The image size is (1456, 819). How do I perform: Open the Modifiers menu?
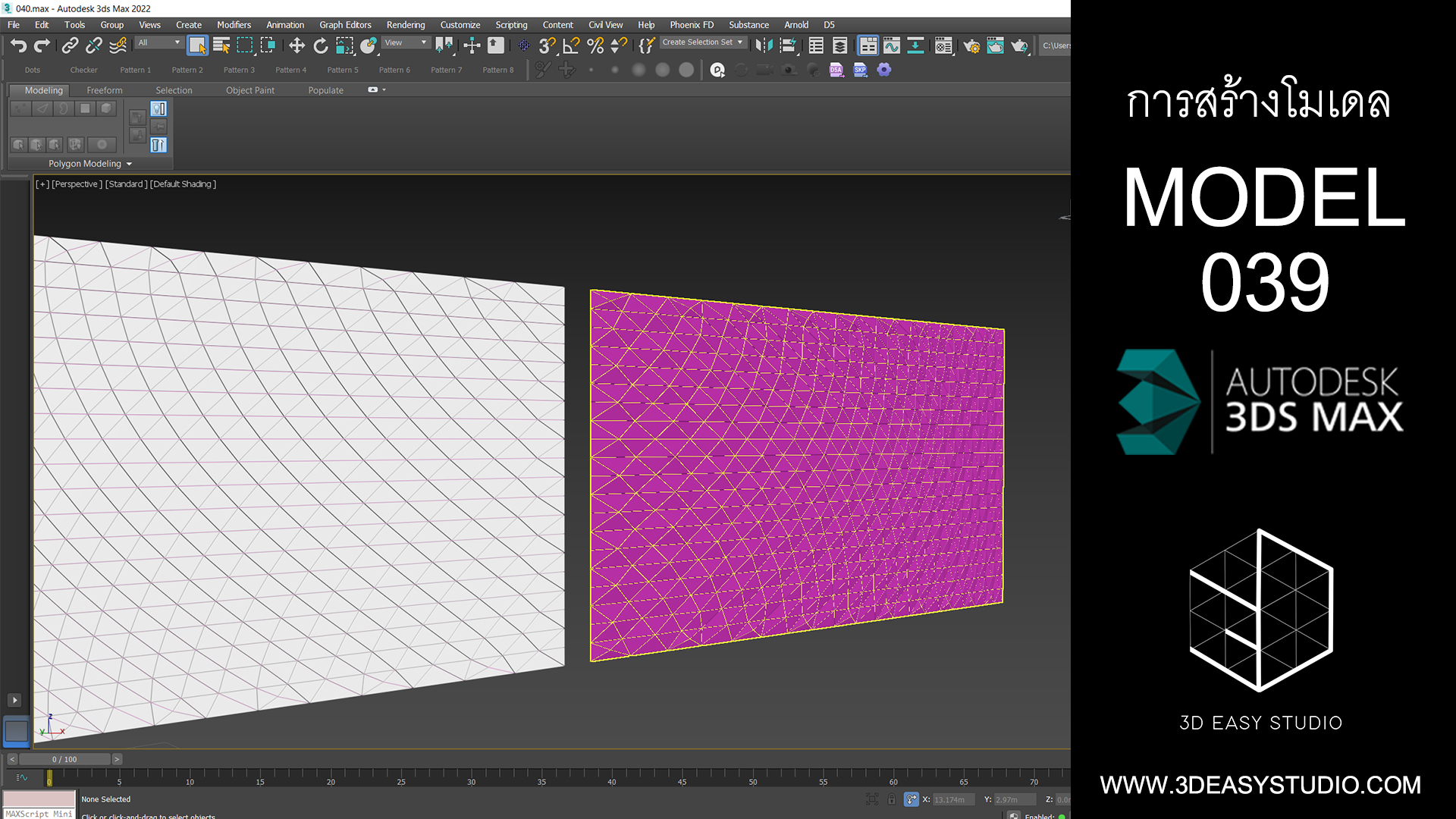coord(234,25)
